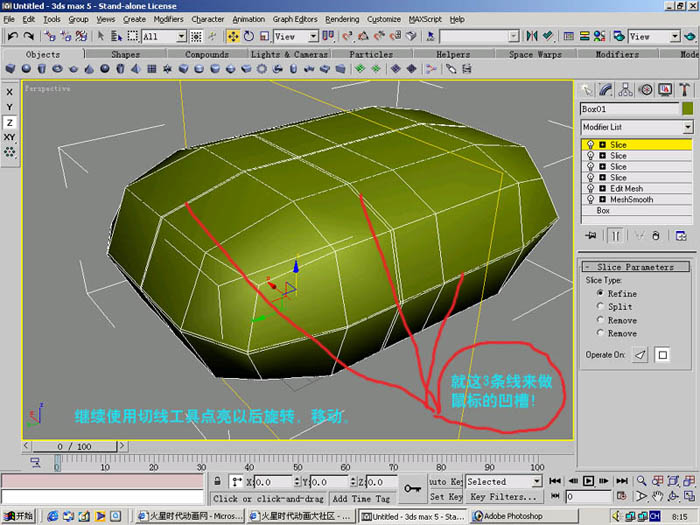
Task: Open the Modifiers menu
Action: pyautogui.click(x=168, y=19)
